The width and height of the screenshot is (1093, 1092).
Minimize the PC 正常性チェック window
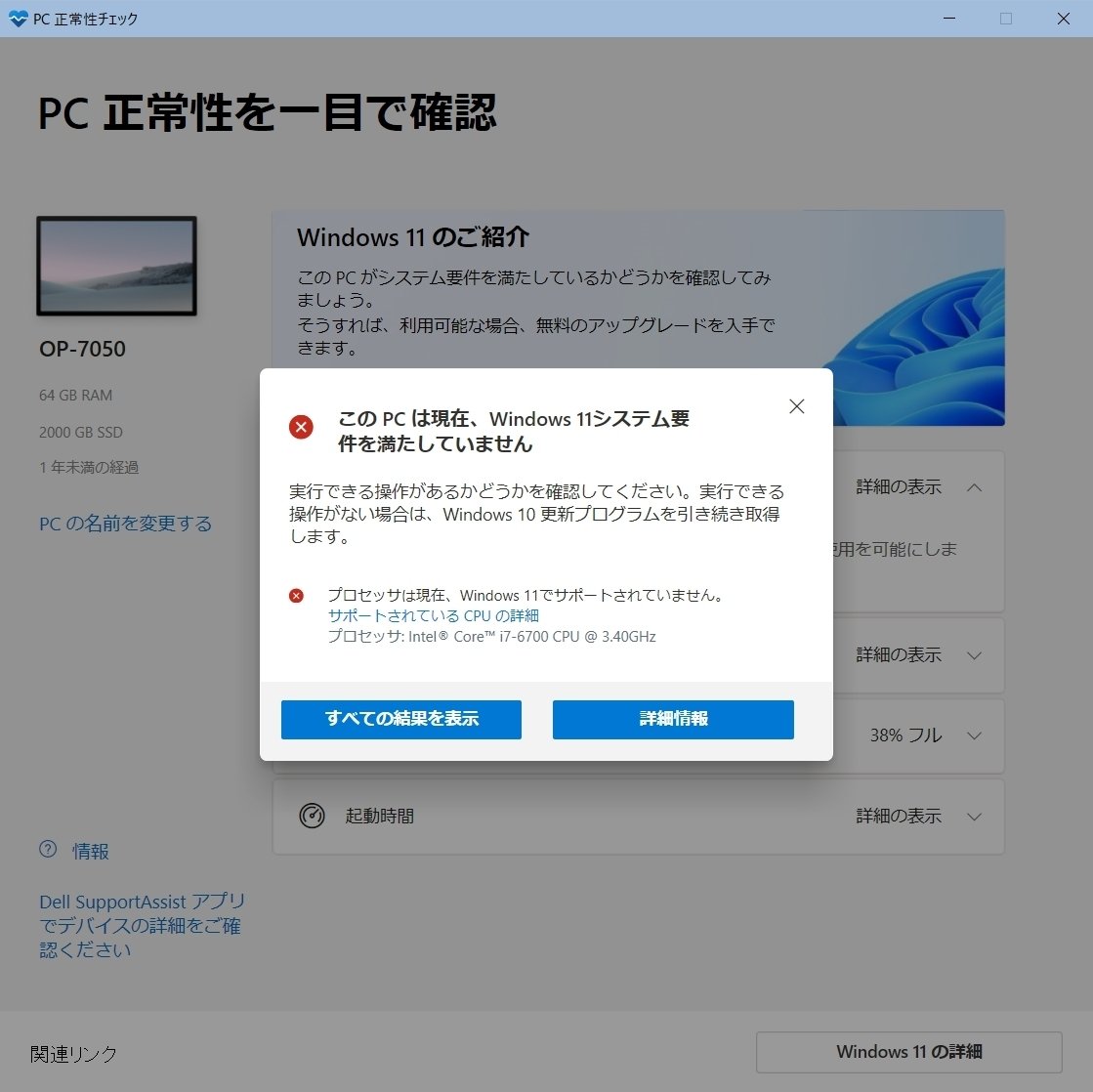point(948,19)
